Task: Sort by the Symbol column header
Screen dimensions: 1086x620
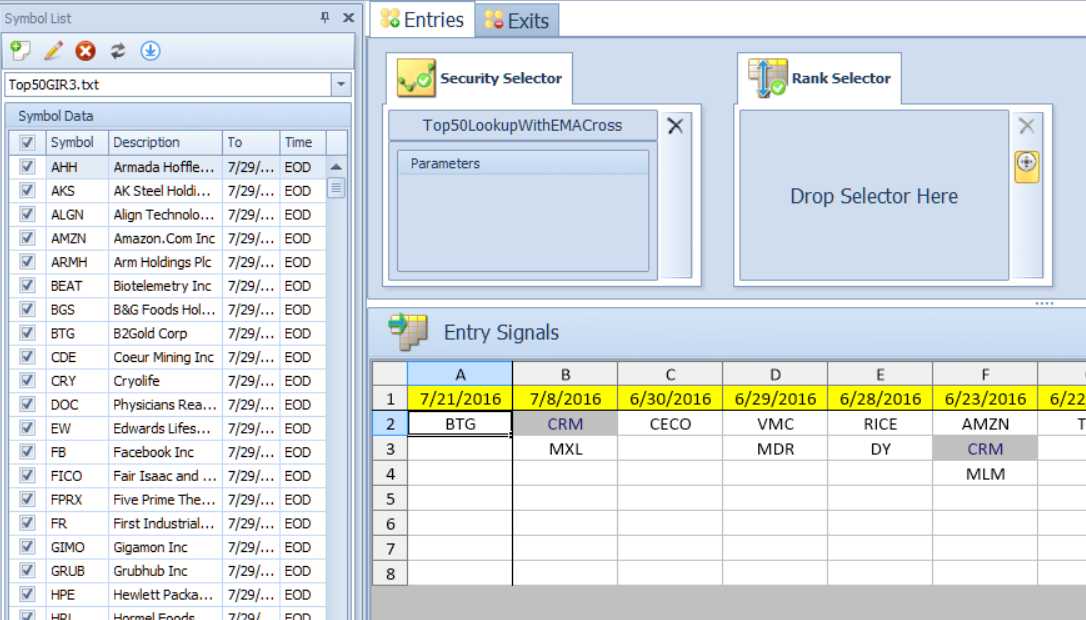Action: coord(77,142)
